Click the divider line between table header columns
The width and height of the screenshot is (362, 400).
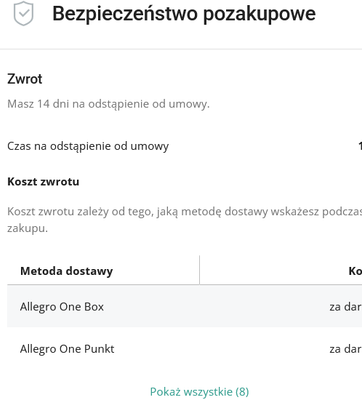(200, 270)
